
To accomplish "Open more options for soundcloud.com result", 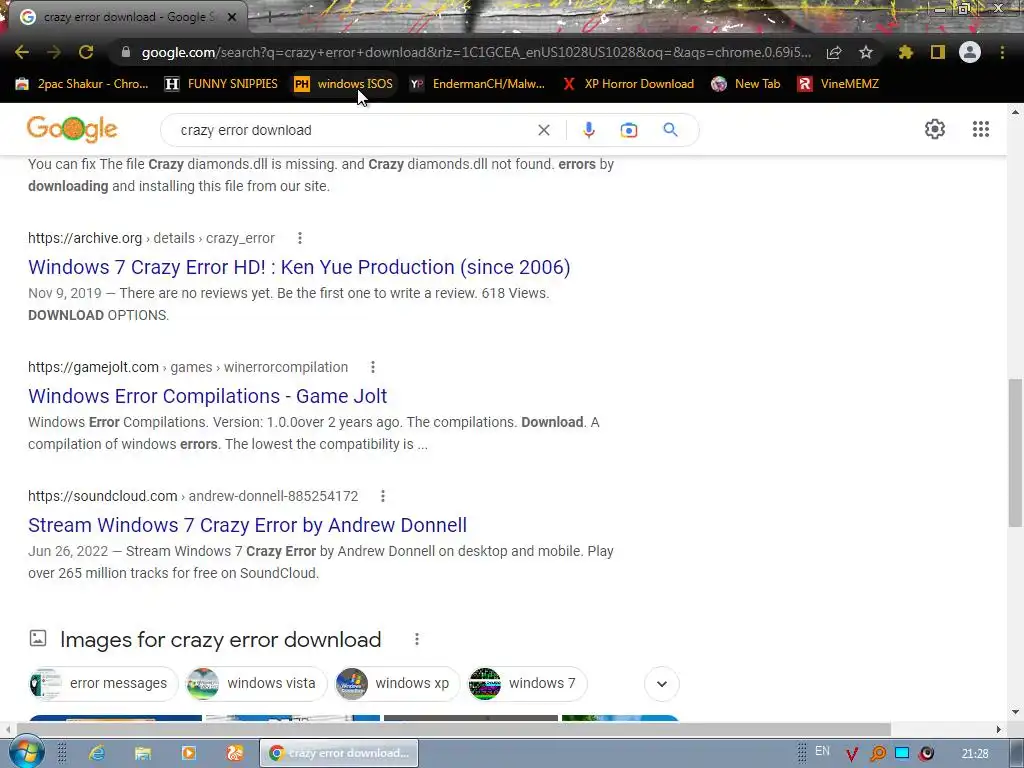I will click(383, 496).
